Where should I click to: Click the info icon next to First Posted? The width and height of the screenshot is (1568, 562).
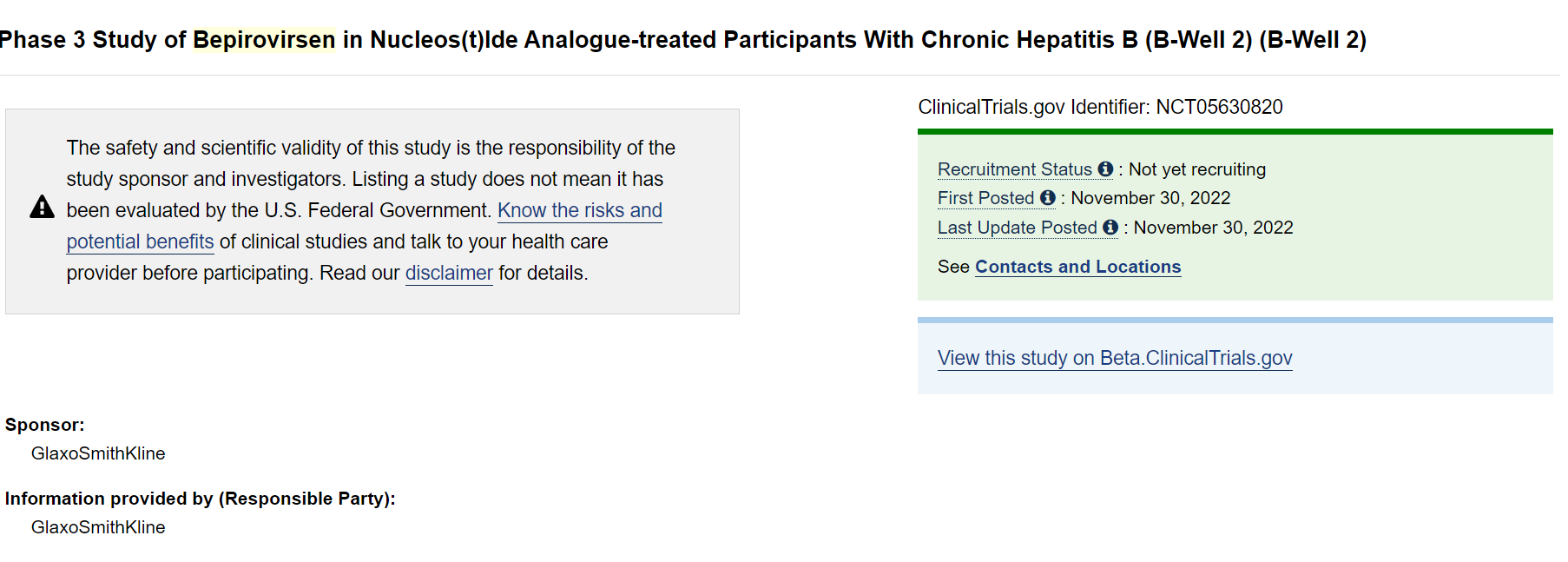1048,198
